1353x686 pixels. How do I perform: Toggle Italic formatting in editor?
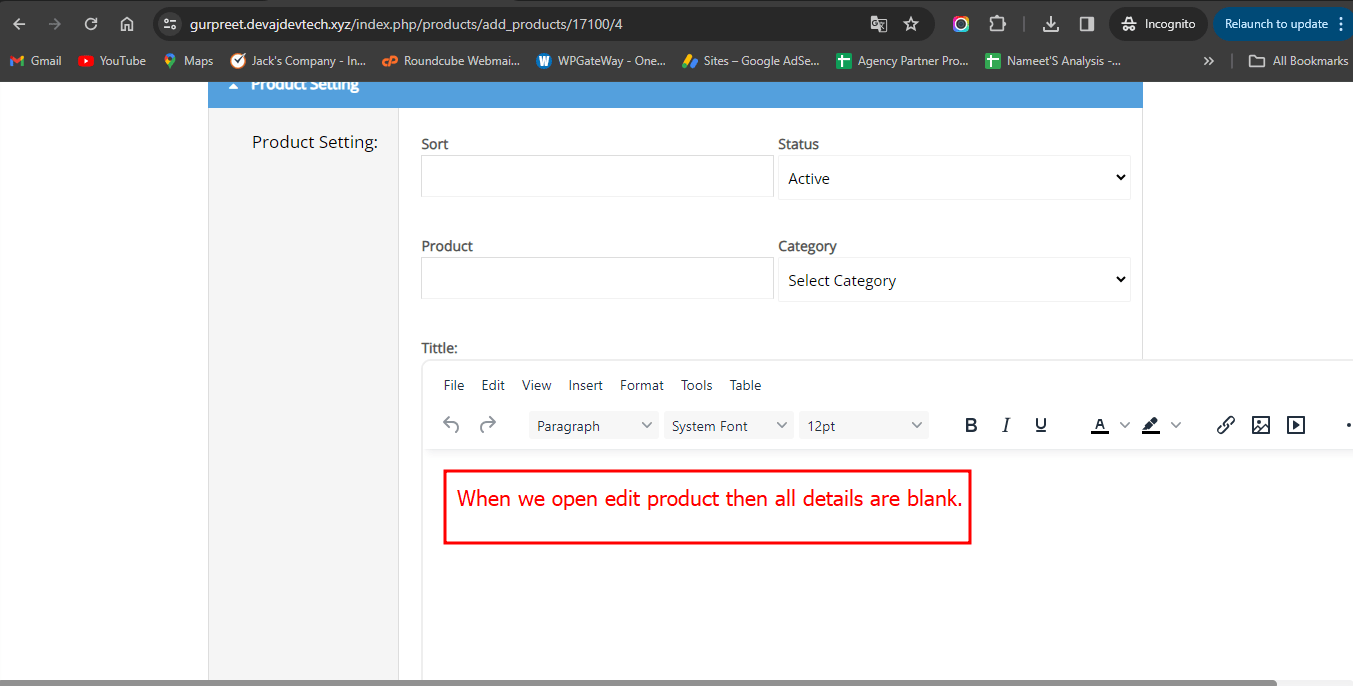pos(1006,425)
